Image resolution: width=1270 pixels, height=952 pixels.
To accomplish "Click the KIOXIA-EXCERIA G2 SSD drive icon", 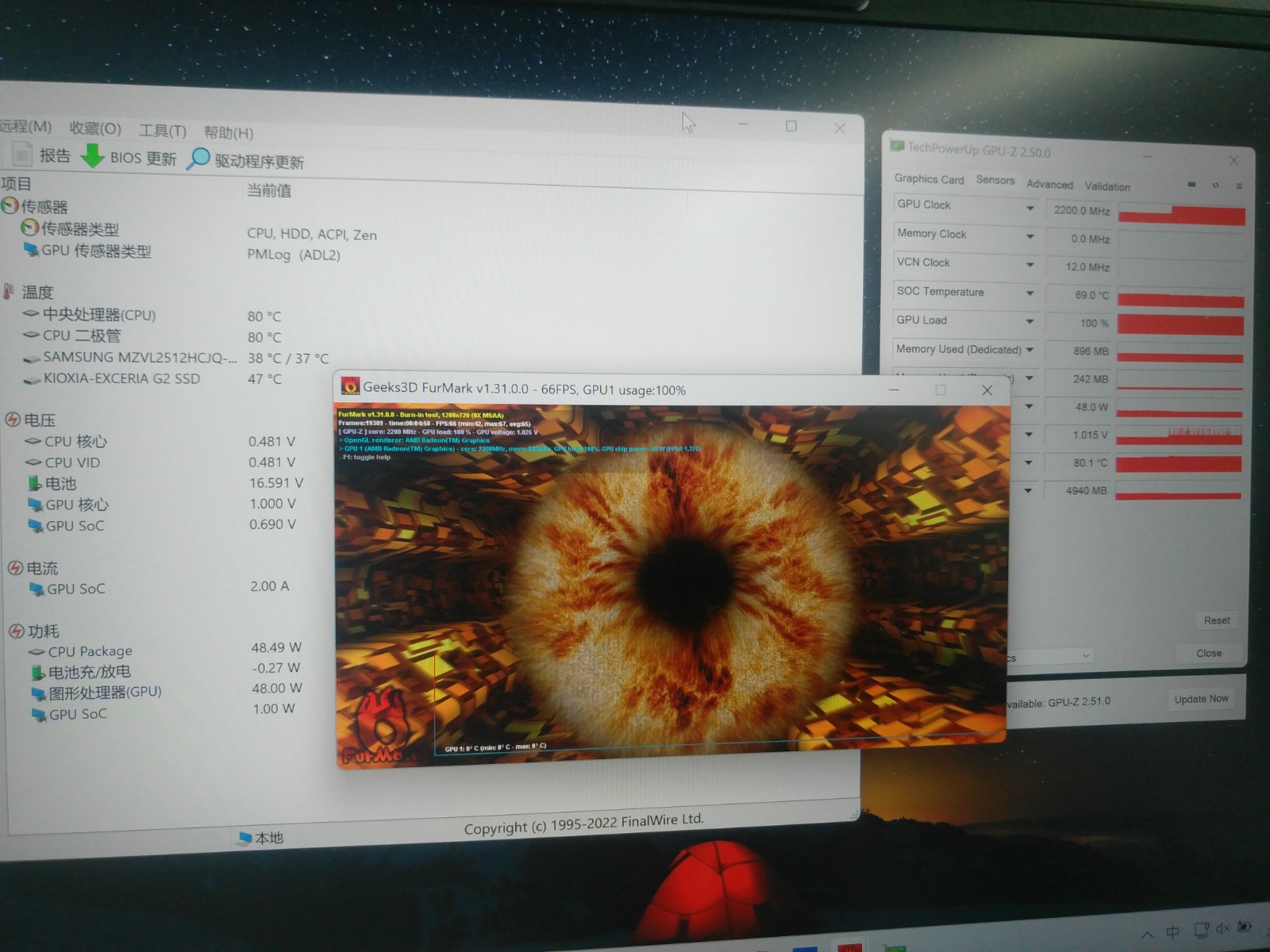I will point(33,380).
